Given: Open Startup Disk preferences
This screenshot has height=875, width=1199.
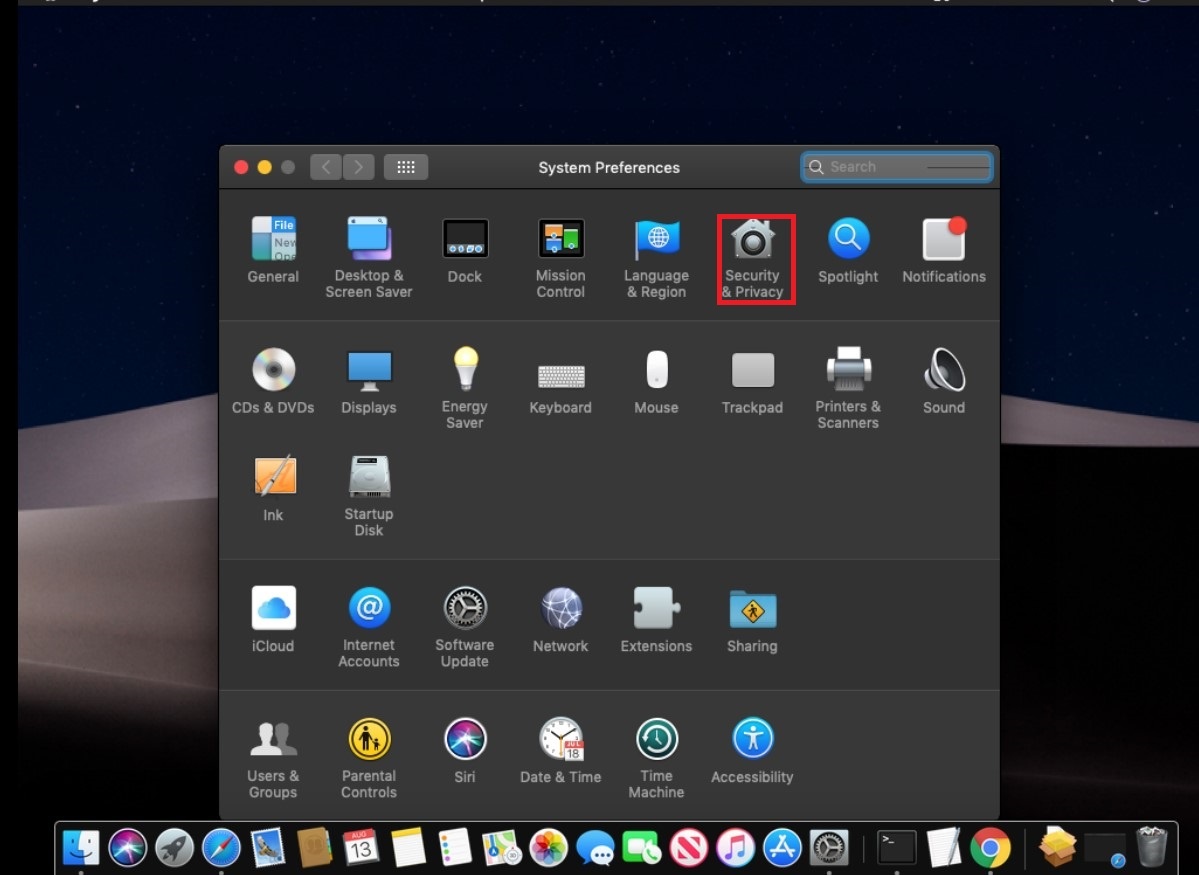Looking at the screenshot, I should pos(369,496).
